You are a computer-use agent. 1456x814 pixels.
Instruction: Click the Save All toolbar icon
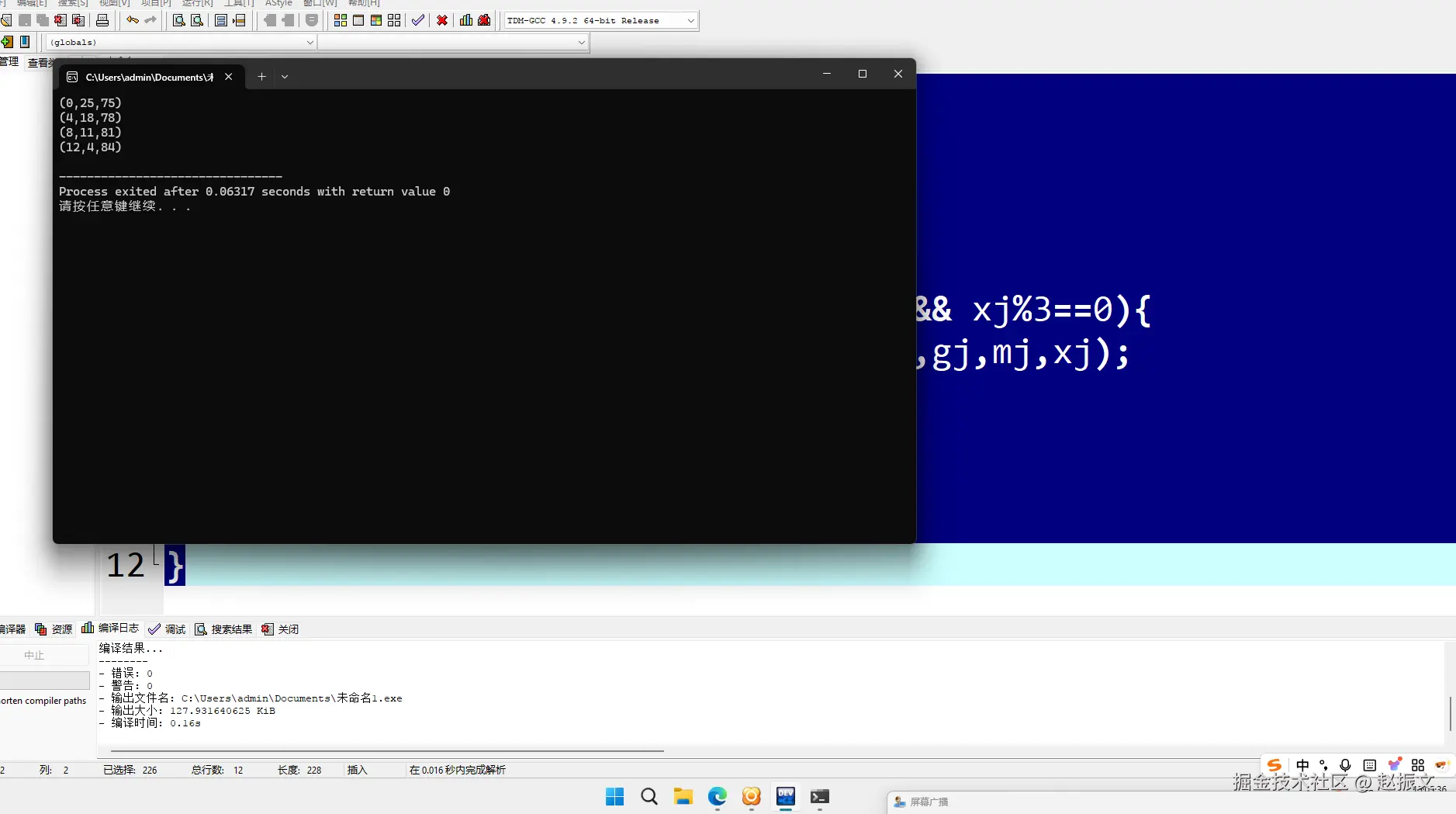[43, 20]
